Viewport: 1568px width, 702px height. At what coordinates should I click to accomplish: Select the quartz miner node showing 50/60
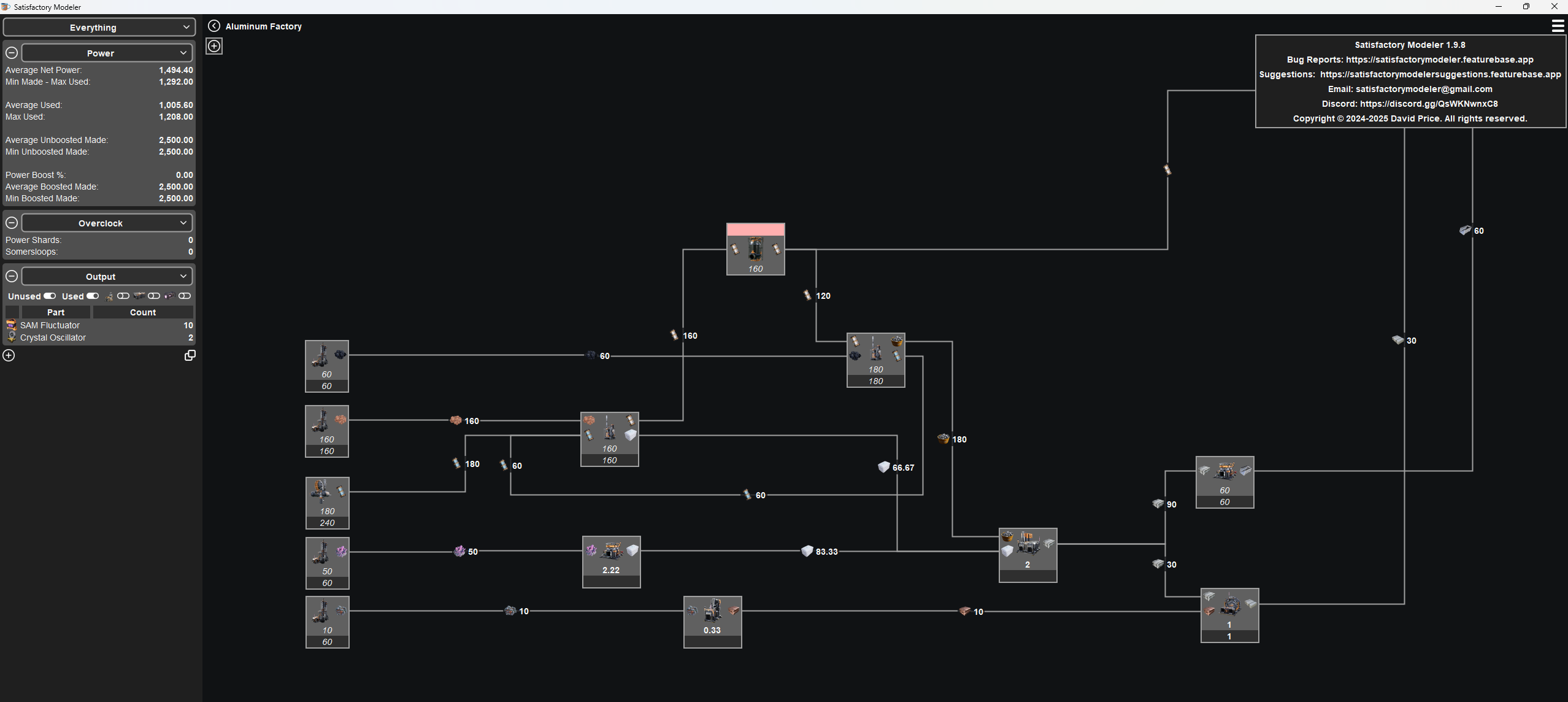[x=328, y=563]
